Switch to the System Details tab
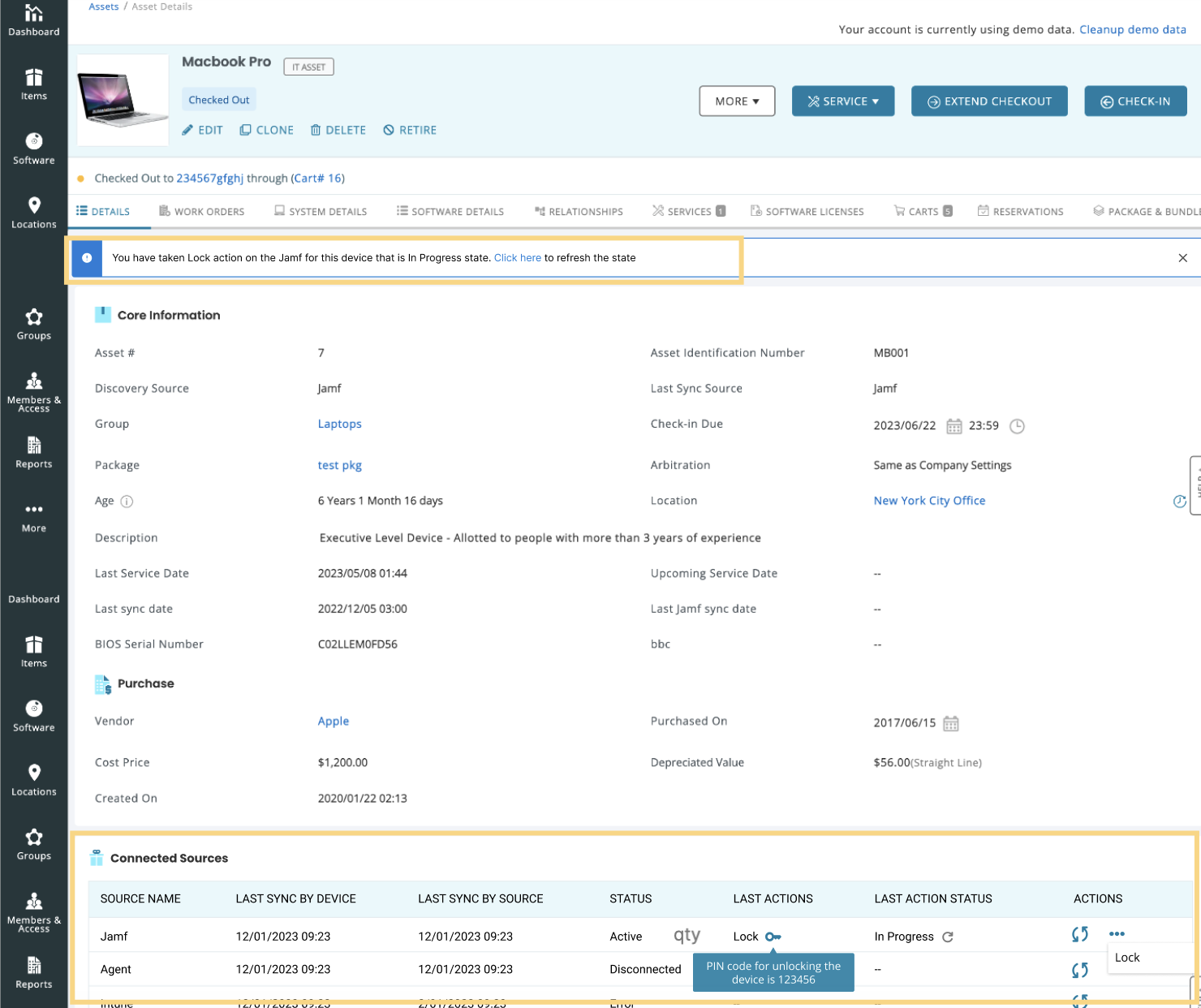Image resolution: width=1201 pixels, height=1008 pixels. (321, 212)
